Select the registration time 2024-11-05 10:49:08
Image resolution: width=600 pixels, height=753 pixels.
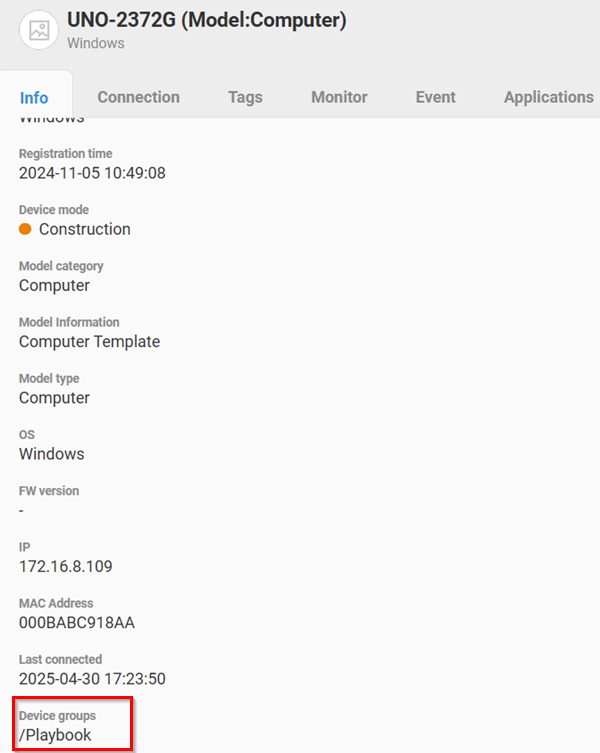click(92, 173)
